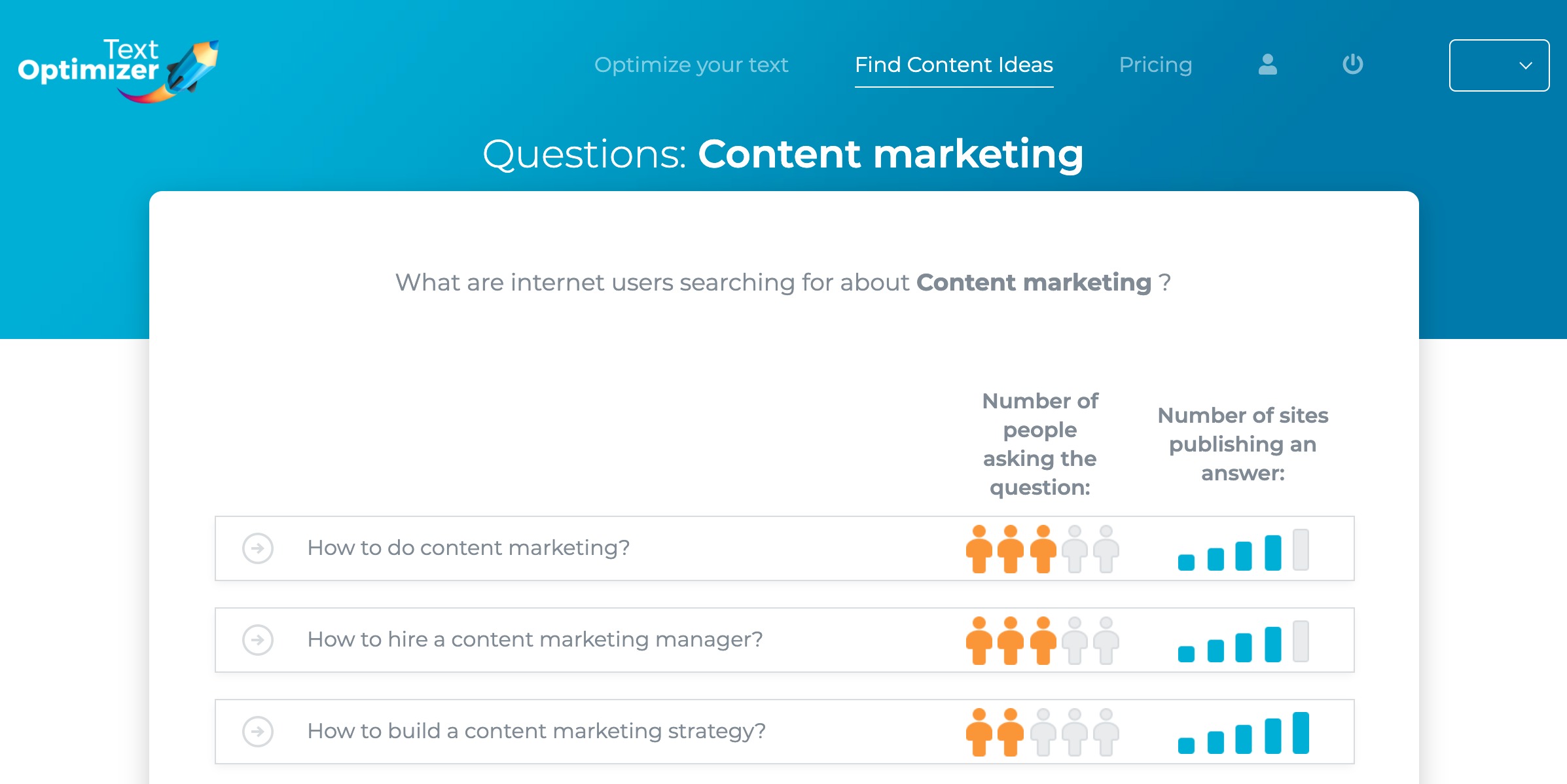Image resolution: width=1567 pixels, height=784 pixels.
Task: Go to Optimize your text
Action: 691,65
